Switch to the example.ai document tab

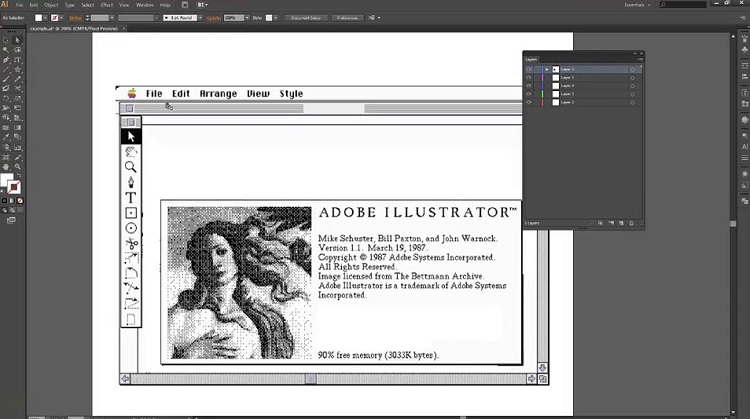(74, 28)
